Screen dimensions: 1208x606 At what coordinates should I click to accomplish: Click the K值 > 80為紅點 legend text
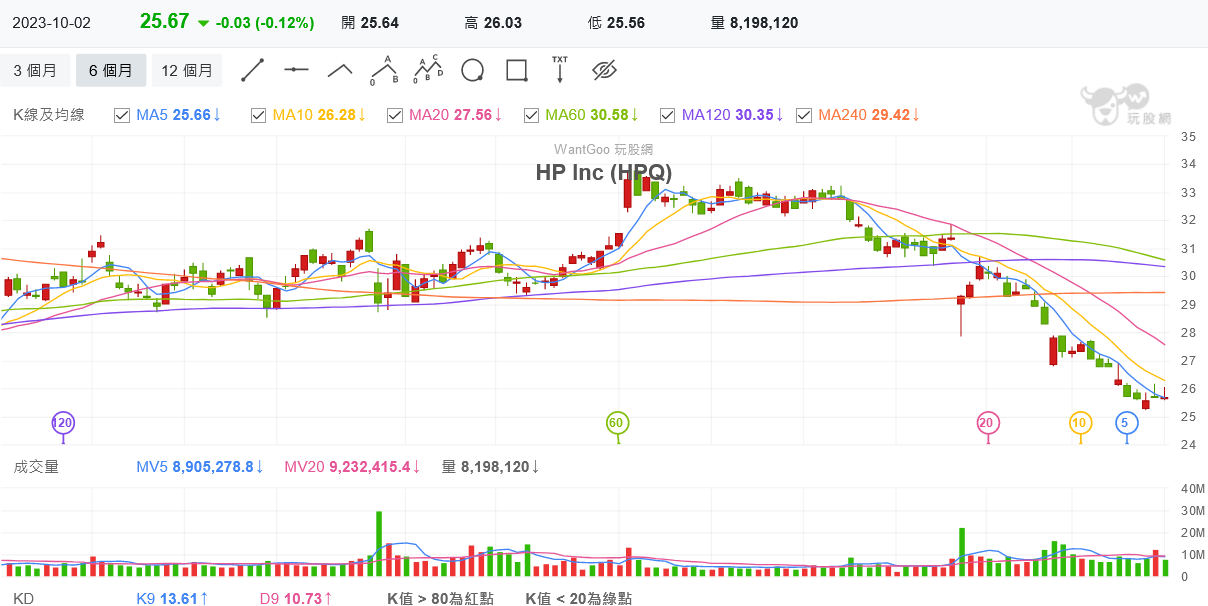[x=440, y=598]
